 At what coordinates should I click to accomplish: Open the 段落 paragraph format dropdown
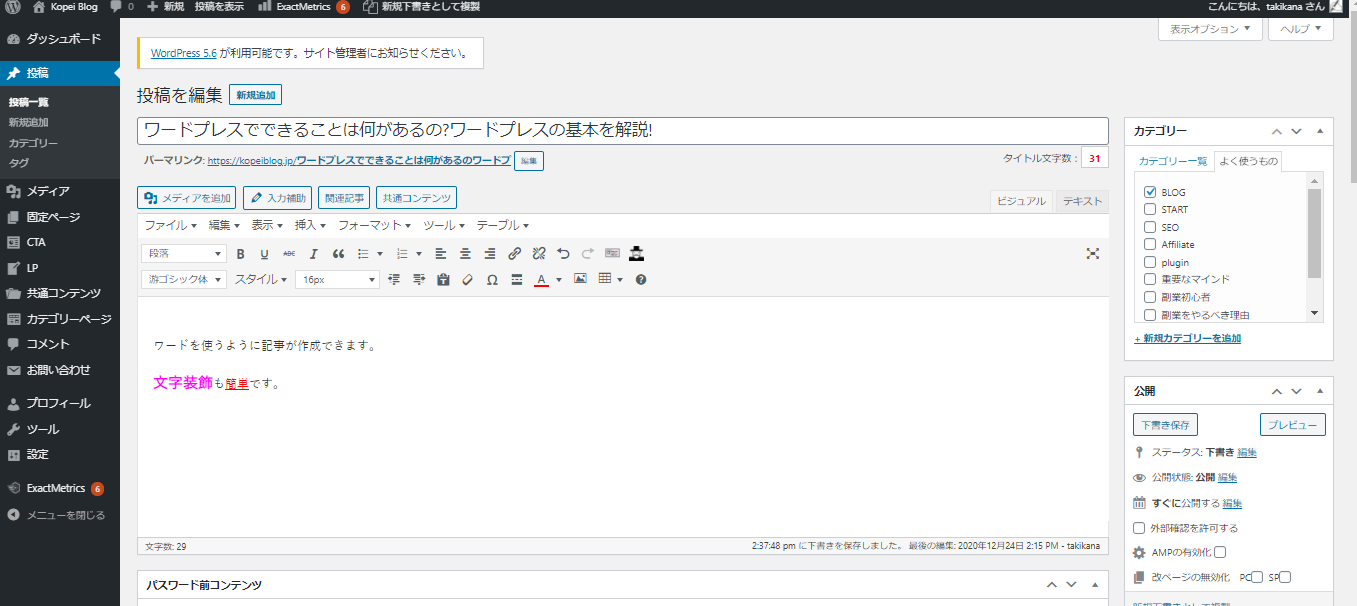point(183,254)
